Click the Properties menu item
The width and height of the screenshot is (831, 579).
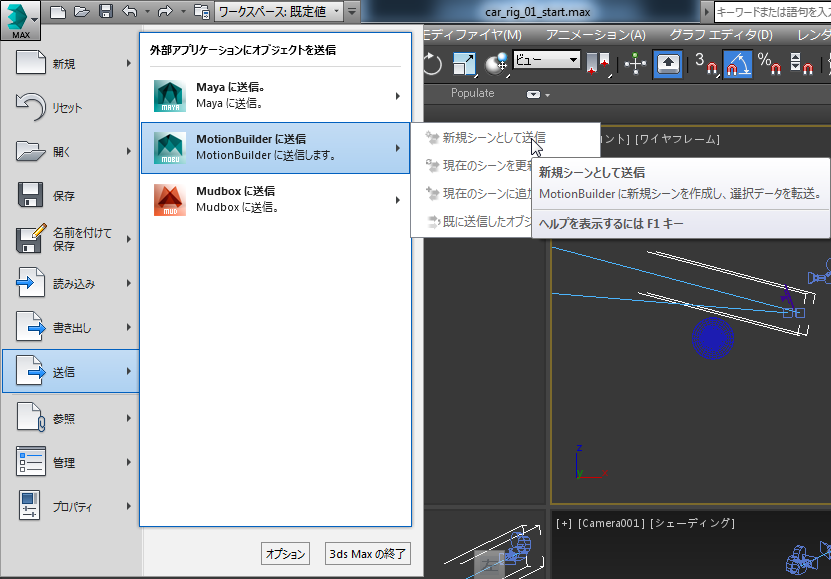click(x=70, y=506)
